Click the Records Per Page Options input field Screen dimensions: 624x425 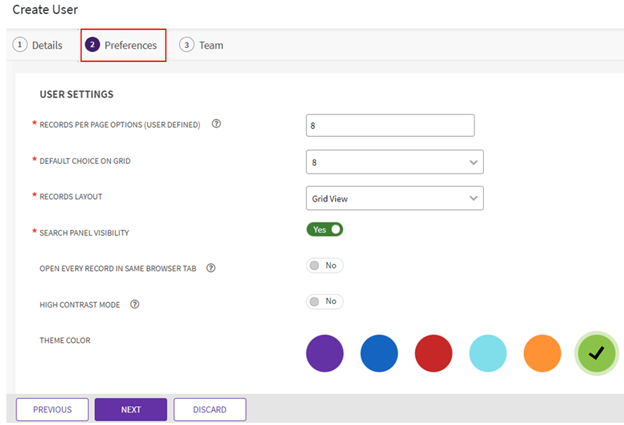coord(390,125)
